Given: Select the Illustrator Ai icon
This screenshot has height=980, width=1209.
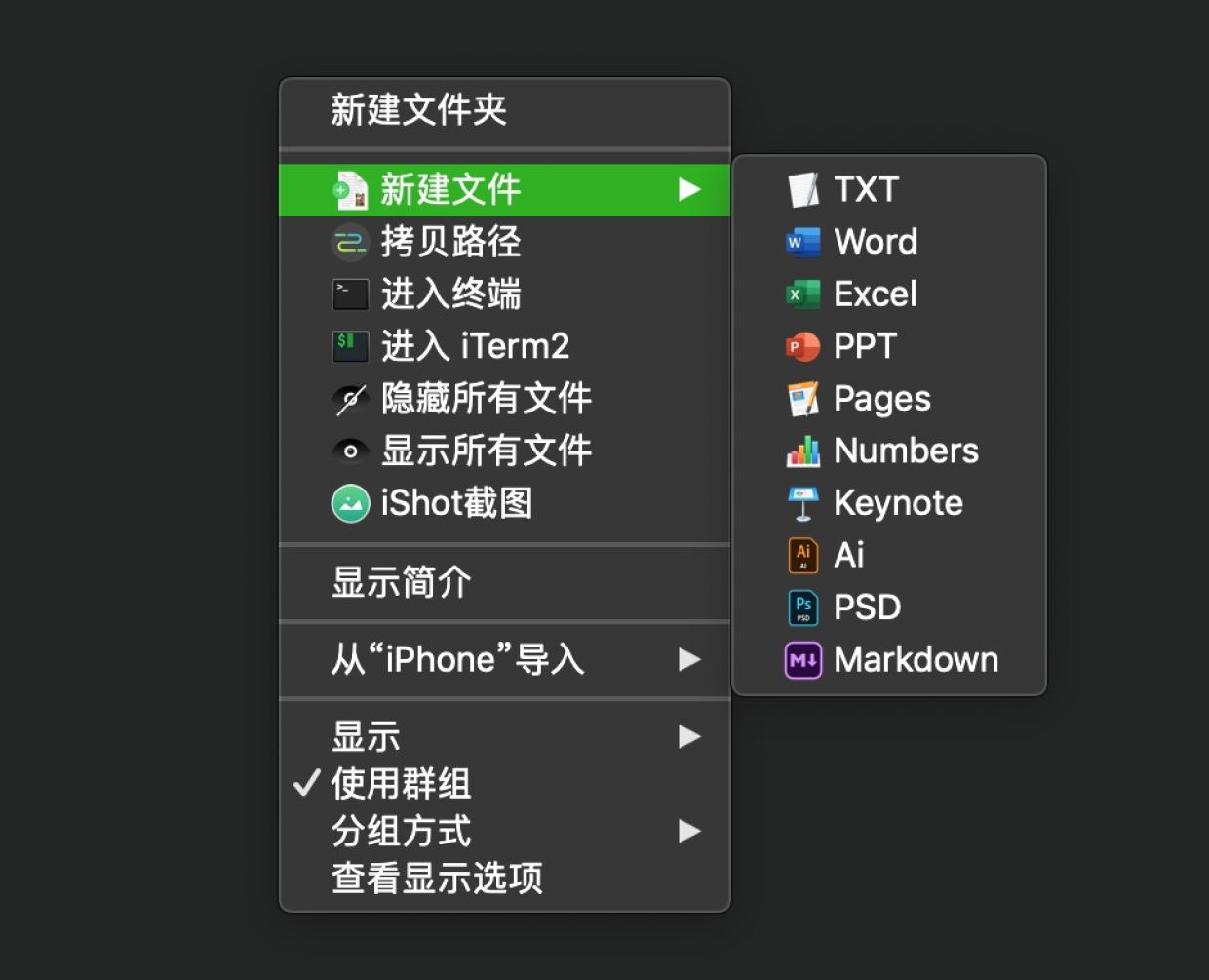Looking at the screenshot, I should pyautogui.click(x=803, y=555).
